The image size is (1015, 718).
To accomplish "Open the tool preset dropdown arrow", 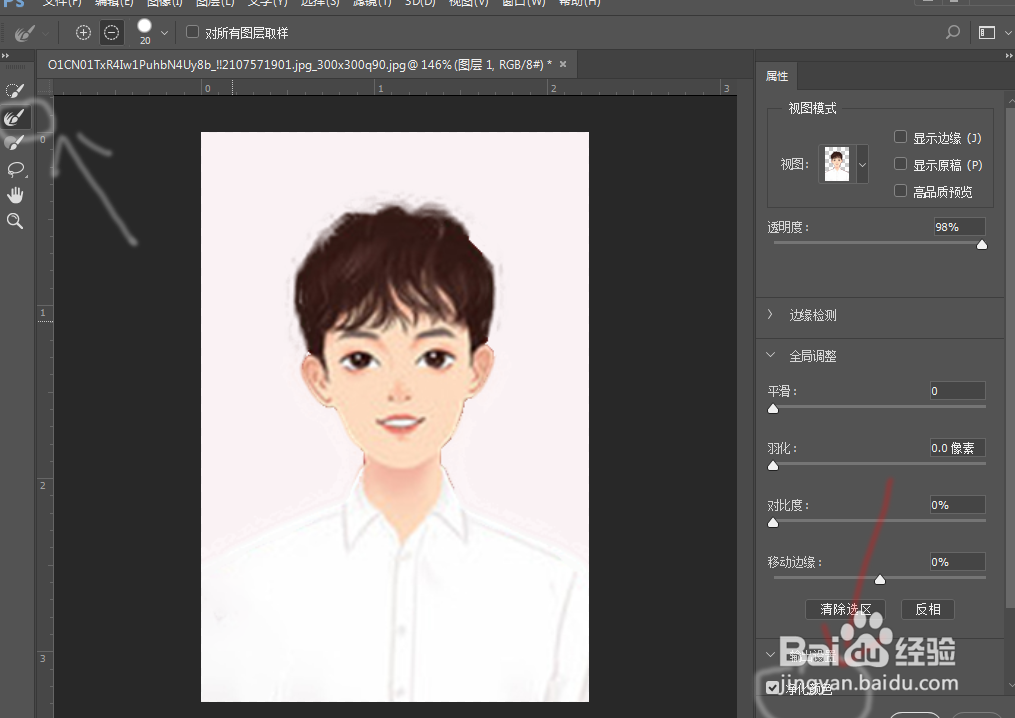I will (45, 32).
